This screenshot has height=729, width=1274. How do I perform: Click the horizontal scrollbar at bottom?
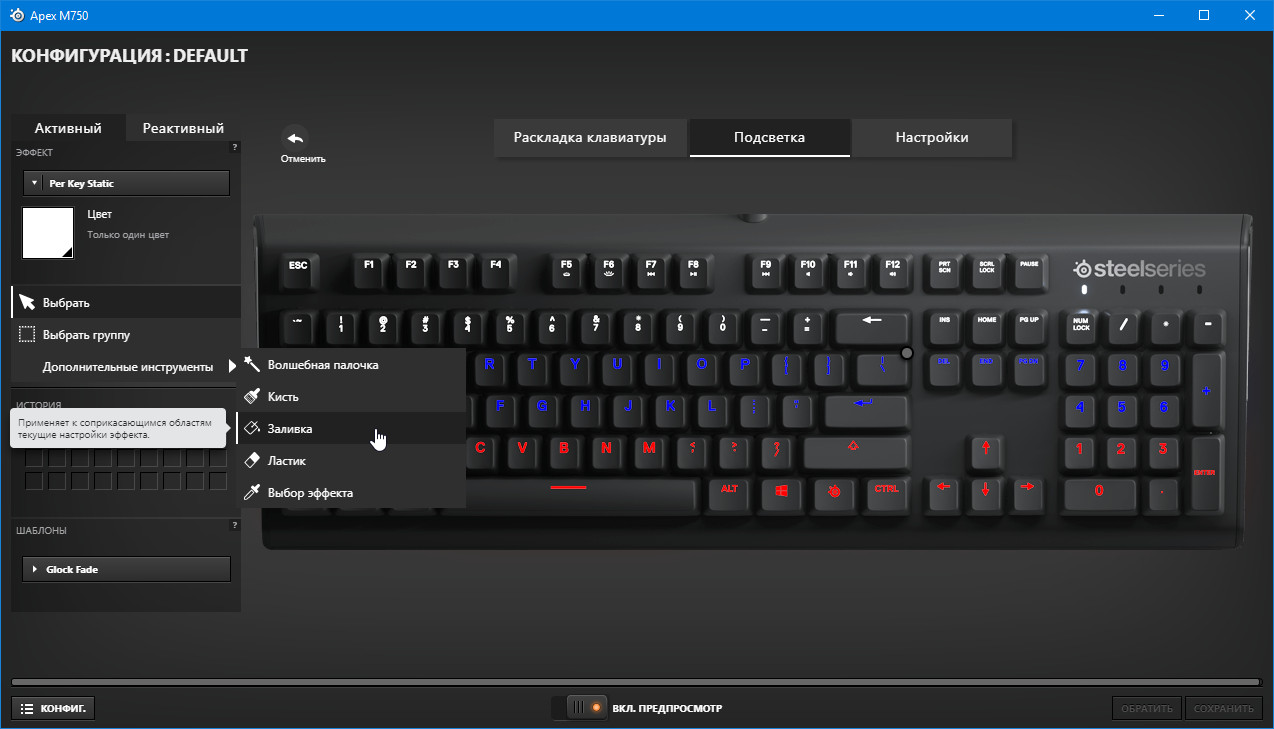636,682
